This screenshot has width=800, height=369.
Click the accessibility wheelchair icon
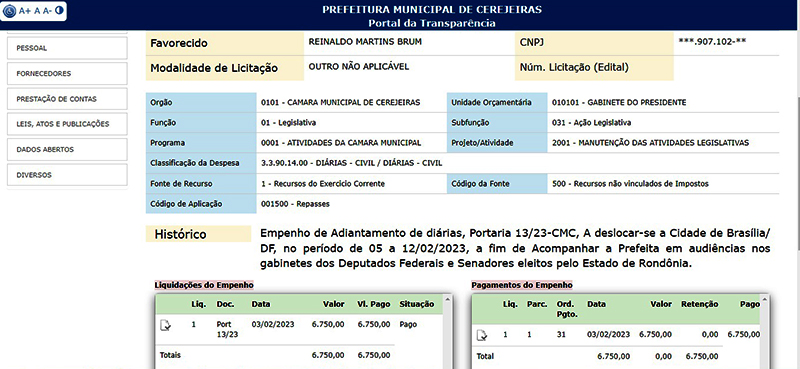(10, 11)
